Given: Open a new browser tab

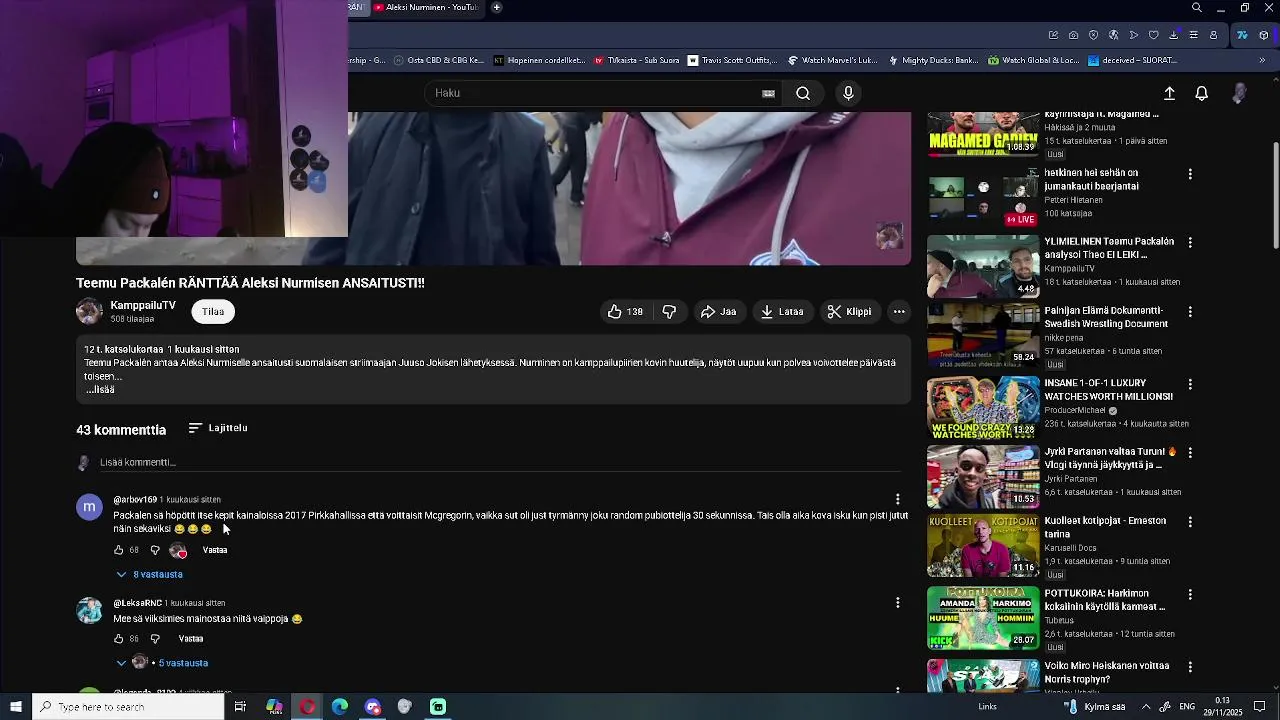Looking at the screenshot, I should coord(497,7).
